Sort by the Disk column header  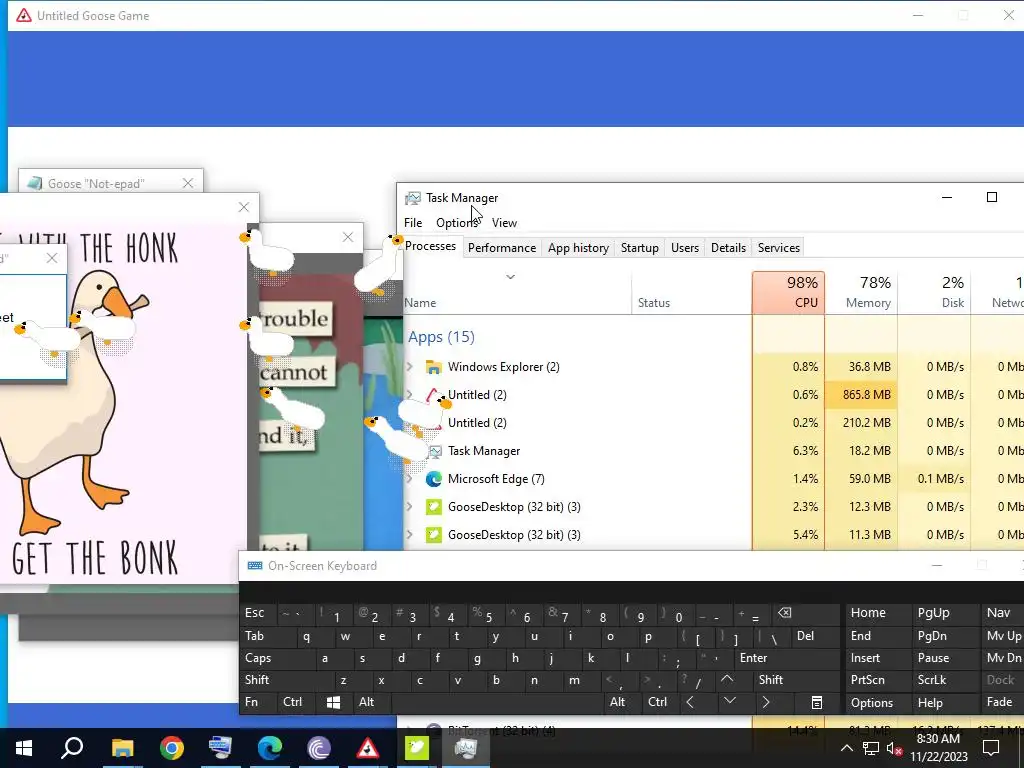[935, 292]
